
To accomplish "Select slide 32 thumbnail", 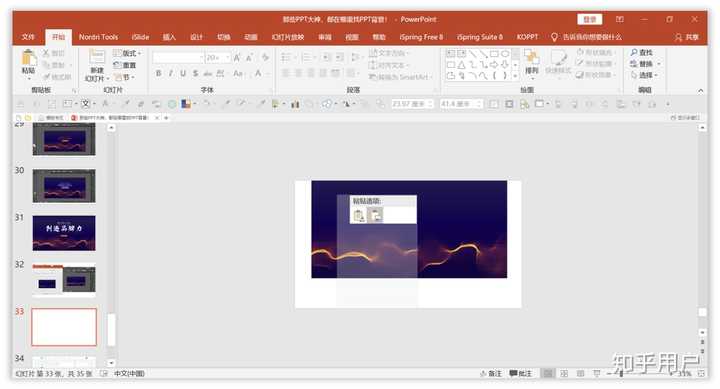I will tap(64, 280).
